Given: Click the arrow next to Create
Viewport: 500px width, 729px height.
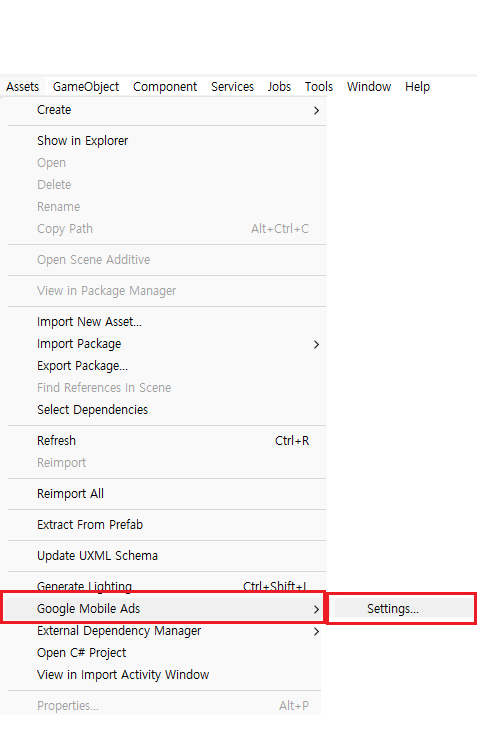Looking at the screenshot, I should [x=316, y=111].
